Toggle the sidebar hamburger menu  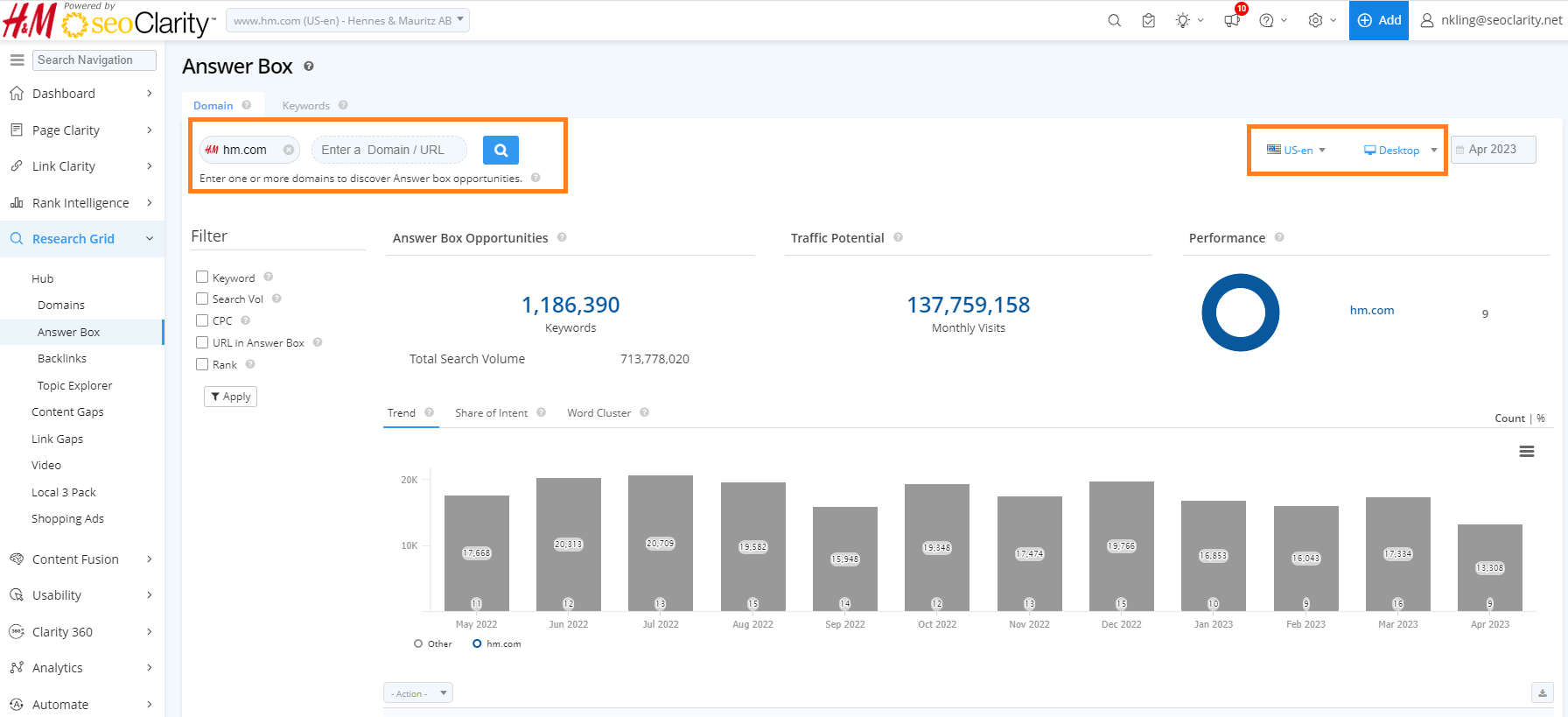[17, 60]
